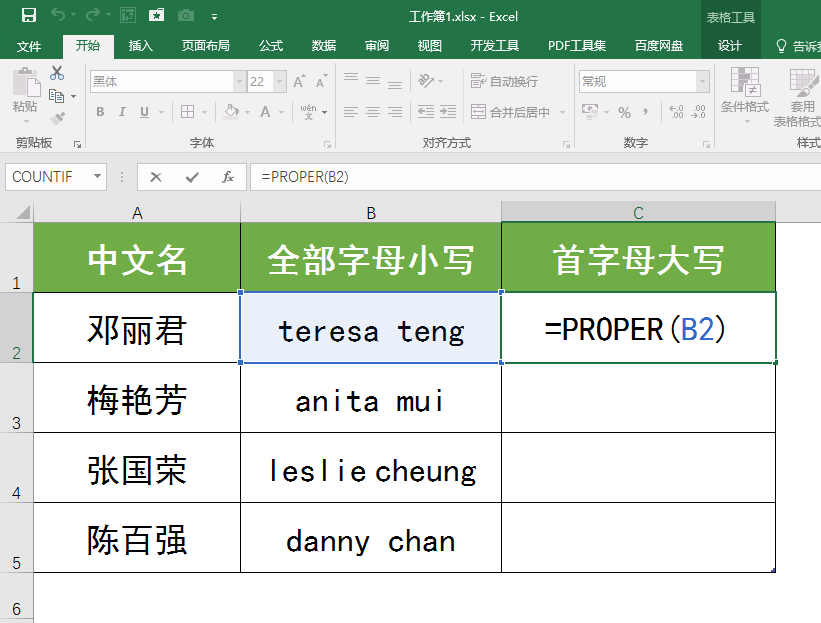Click the Format Painter brush icon
Screen dimensions: 821x623
click(x=57, y=118)
